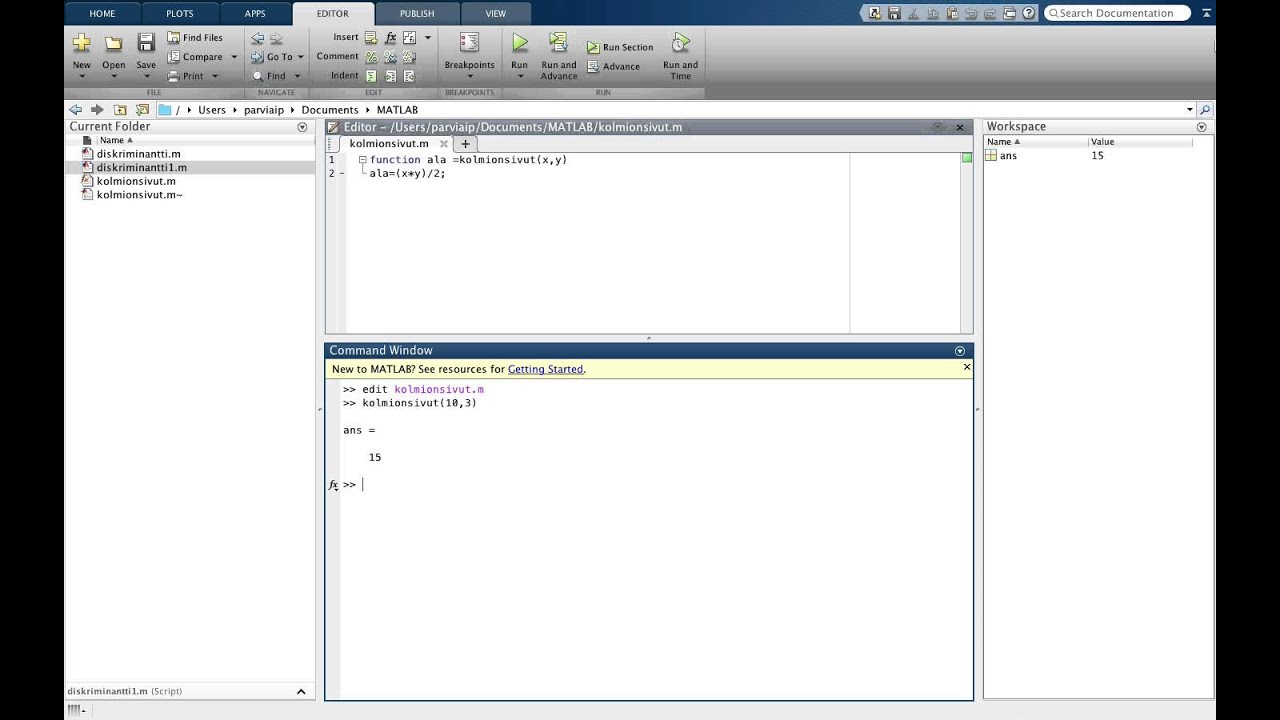Dismiss the New to MATLAB banner

point(967,367)
